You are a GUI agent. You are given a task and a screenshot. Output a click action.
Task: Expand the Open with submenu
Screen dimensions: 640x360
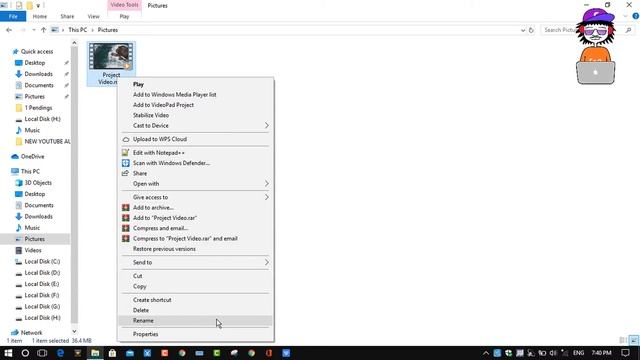tap(195, 184)
